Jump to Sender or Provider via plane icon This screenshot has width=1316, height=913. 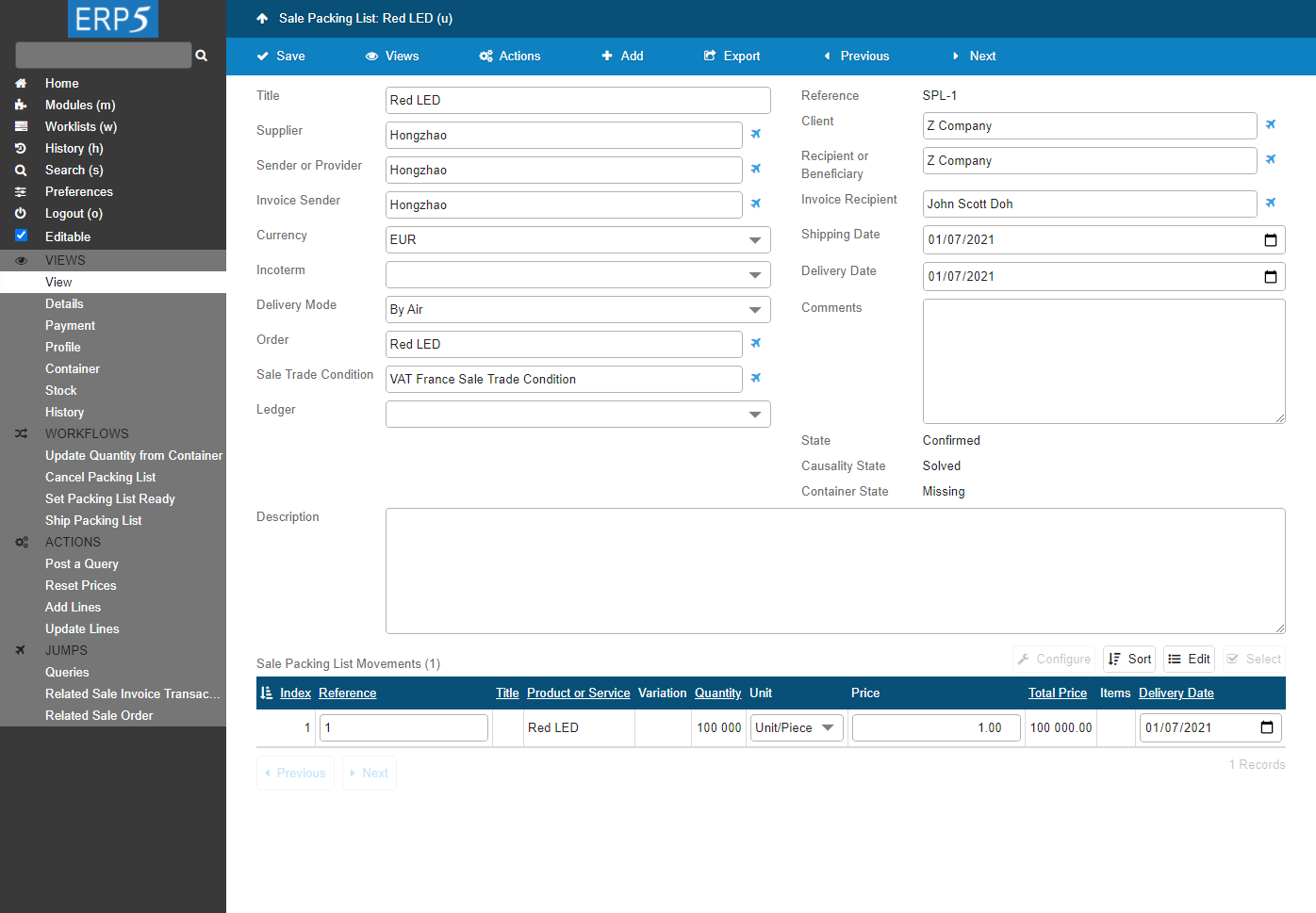coord(756,169)
